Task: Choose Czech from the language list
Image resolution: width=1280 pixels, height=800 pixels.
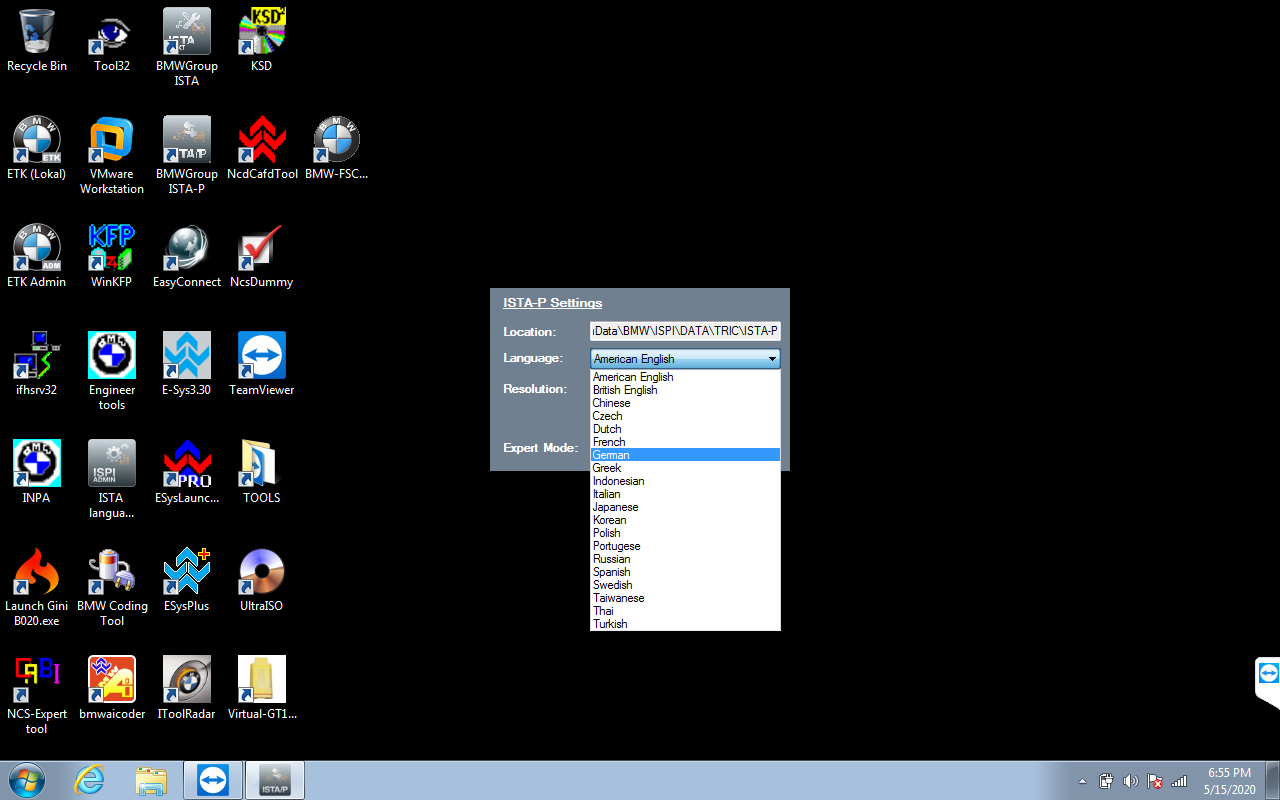Action: coord(685,416)
